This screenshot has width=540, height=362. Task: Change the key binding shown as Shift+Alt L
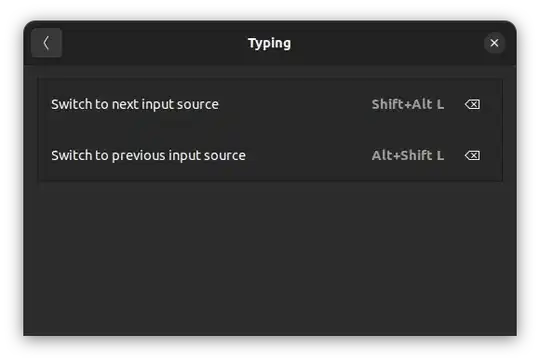pos(408,104)
